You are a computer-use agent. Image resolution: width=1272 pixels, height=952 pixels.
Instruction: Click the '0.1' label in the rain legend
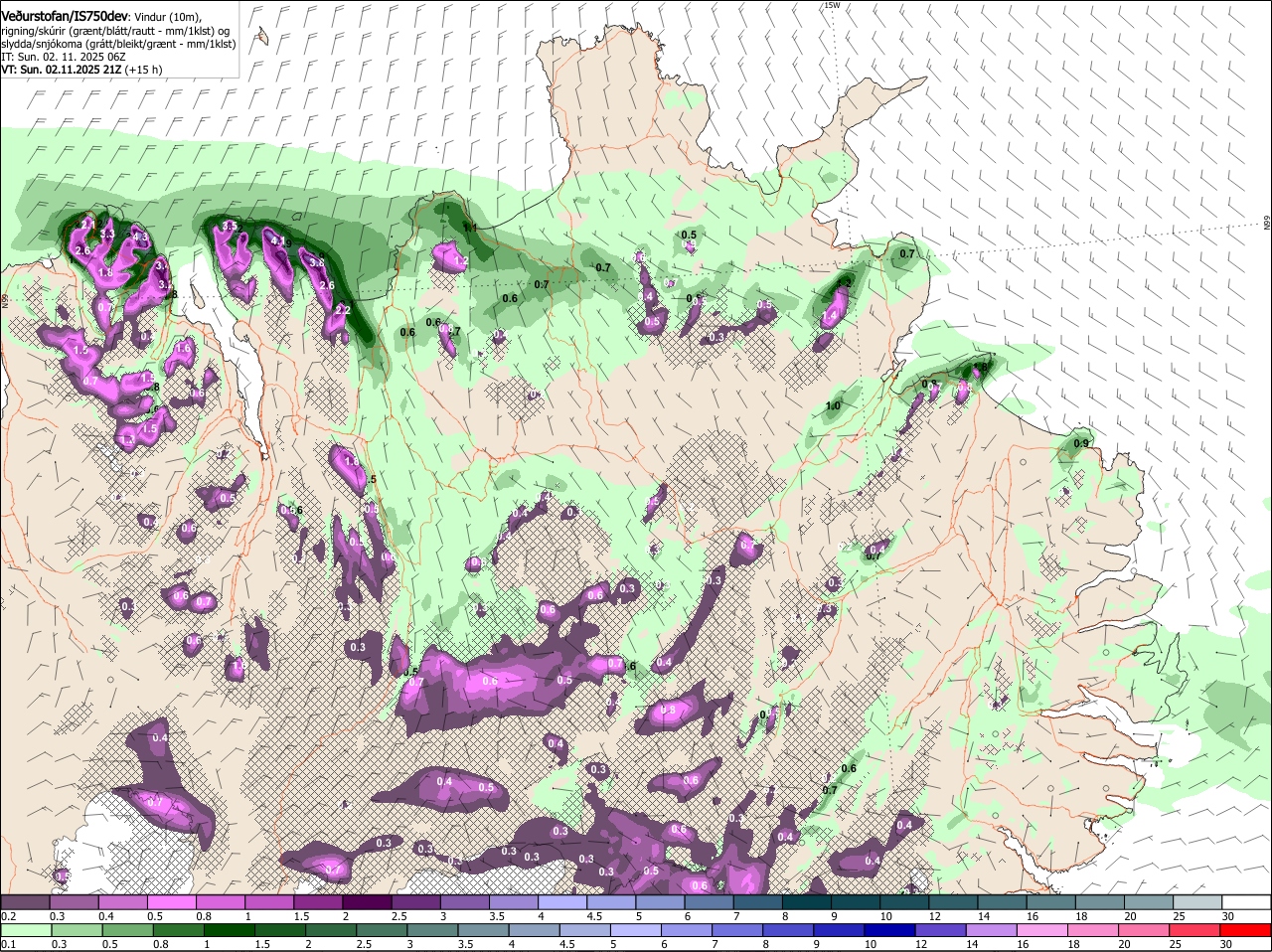(9, 944)
